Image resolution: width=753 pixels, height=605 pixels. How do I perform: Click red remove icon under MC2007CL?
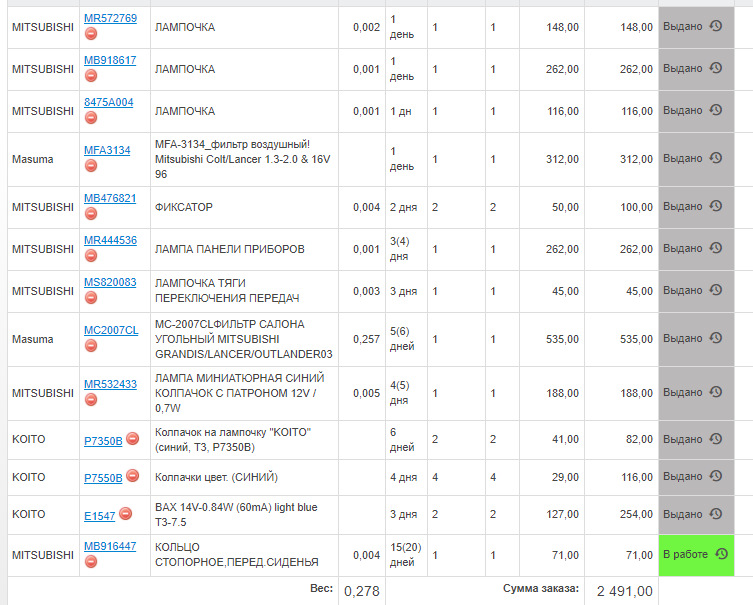[91, 346]
